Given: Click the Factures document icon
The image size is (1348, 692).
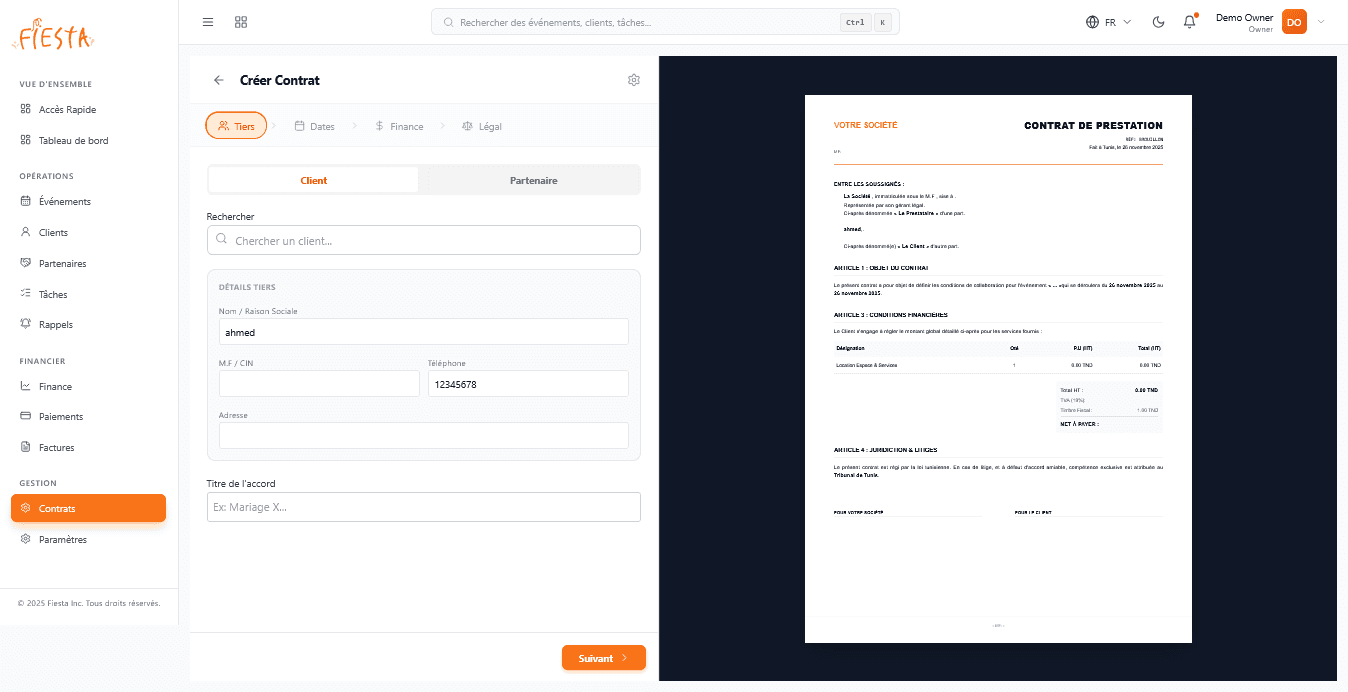Looking at the screenshot, I should tap(26, 447).
